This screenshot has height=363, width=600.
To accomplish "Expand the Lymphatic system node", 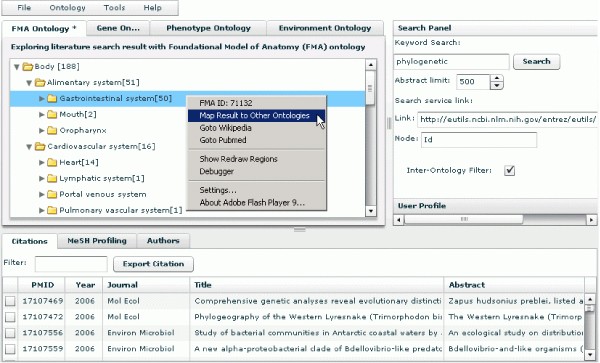I will 41,179.
